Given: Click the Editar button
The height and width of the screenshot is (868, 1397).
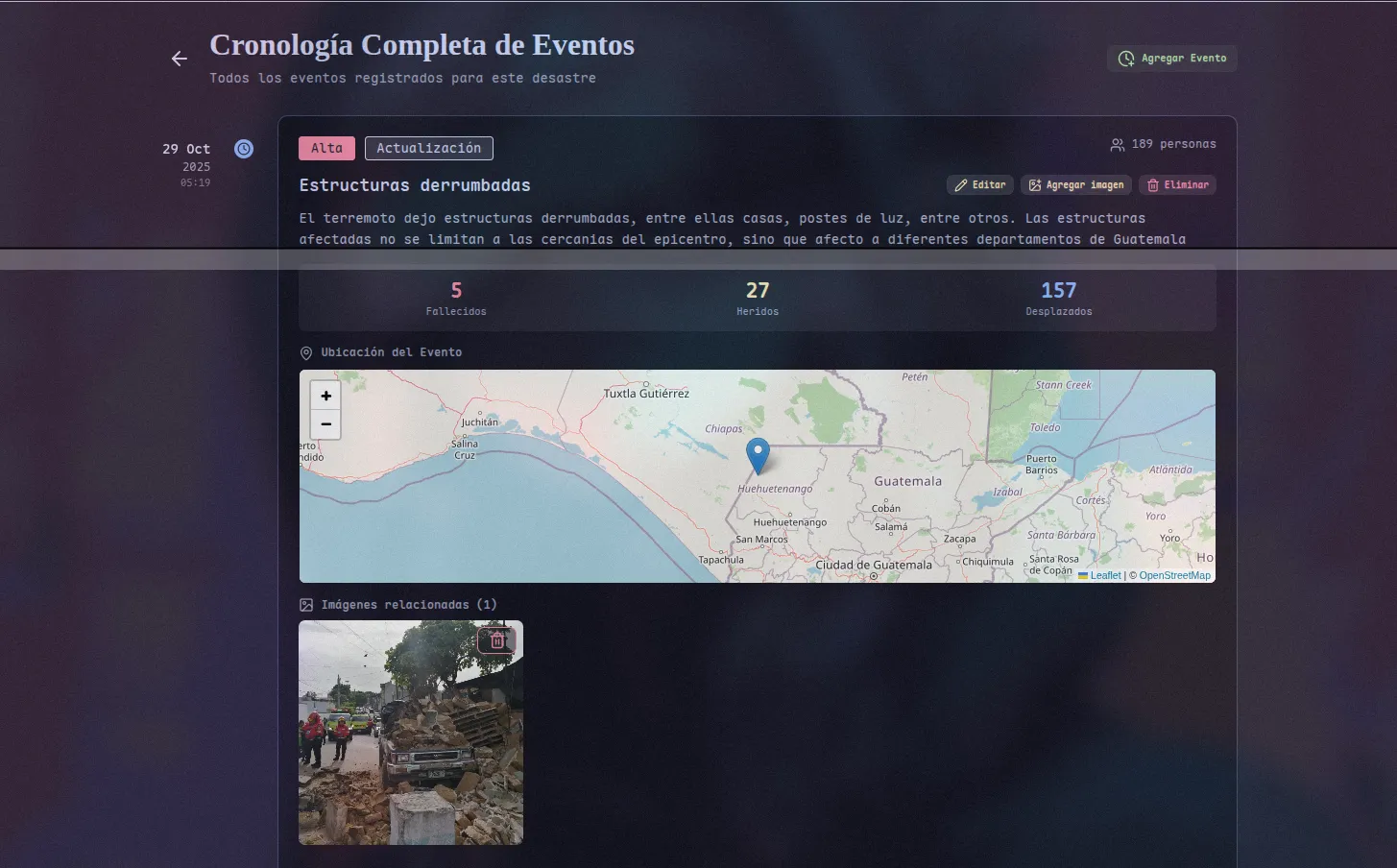Looking at the screenshot, I should pyautogui.click(x=979, y=184).
